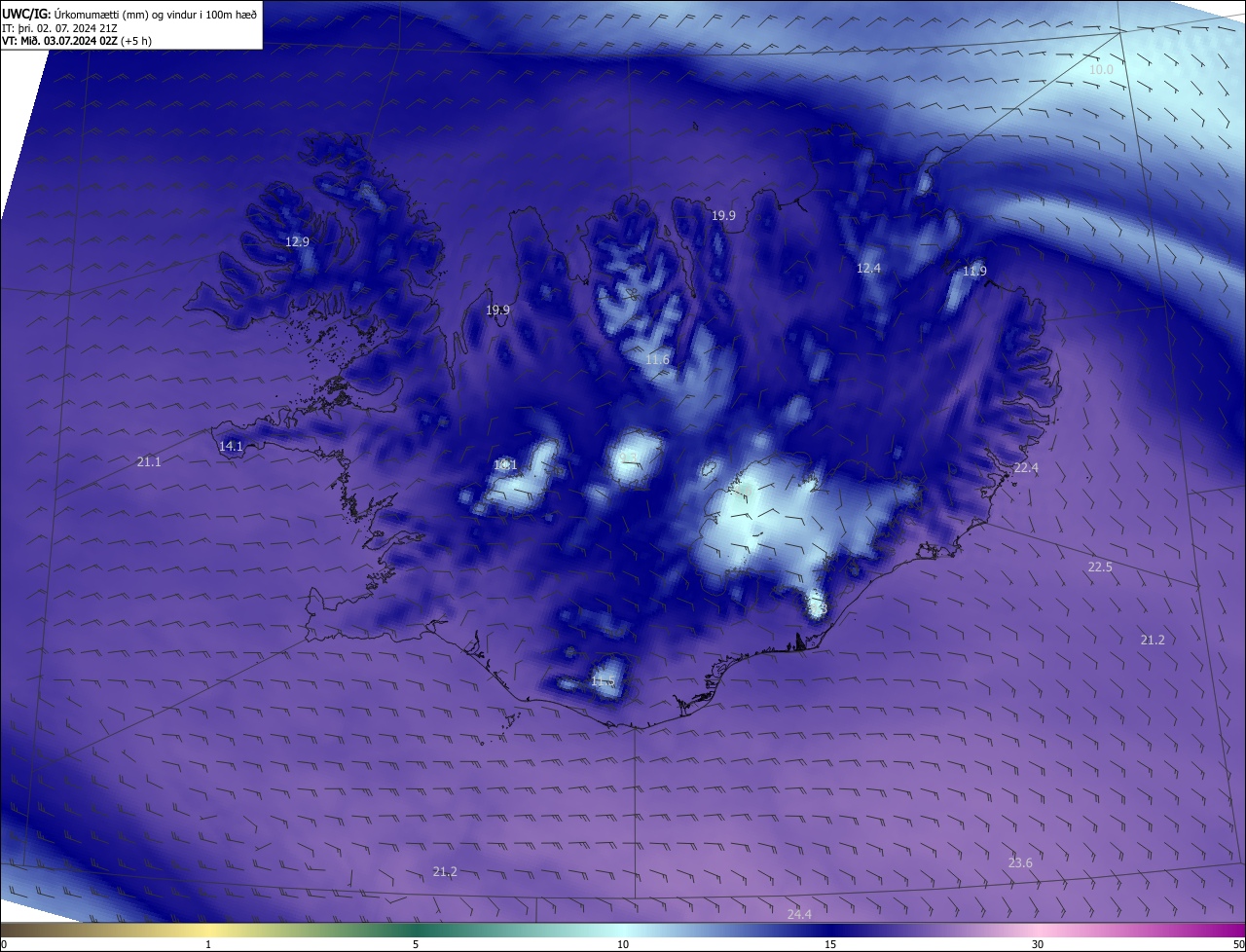
Task: Click the 12.9 value over the Westfjords
Action: 297,241
